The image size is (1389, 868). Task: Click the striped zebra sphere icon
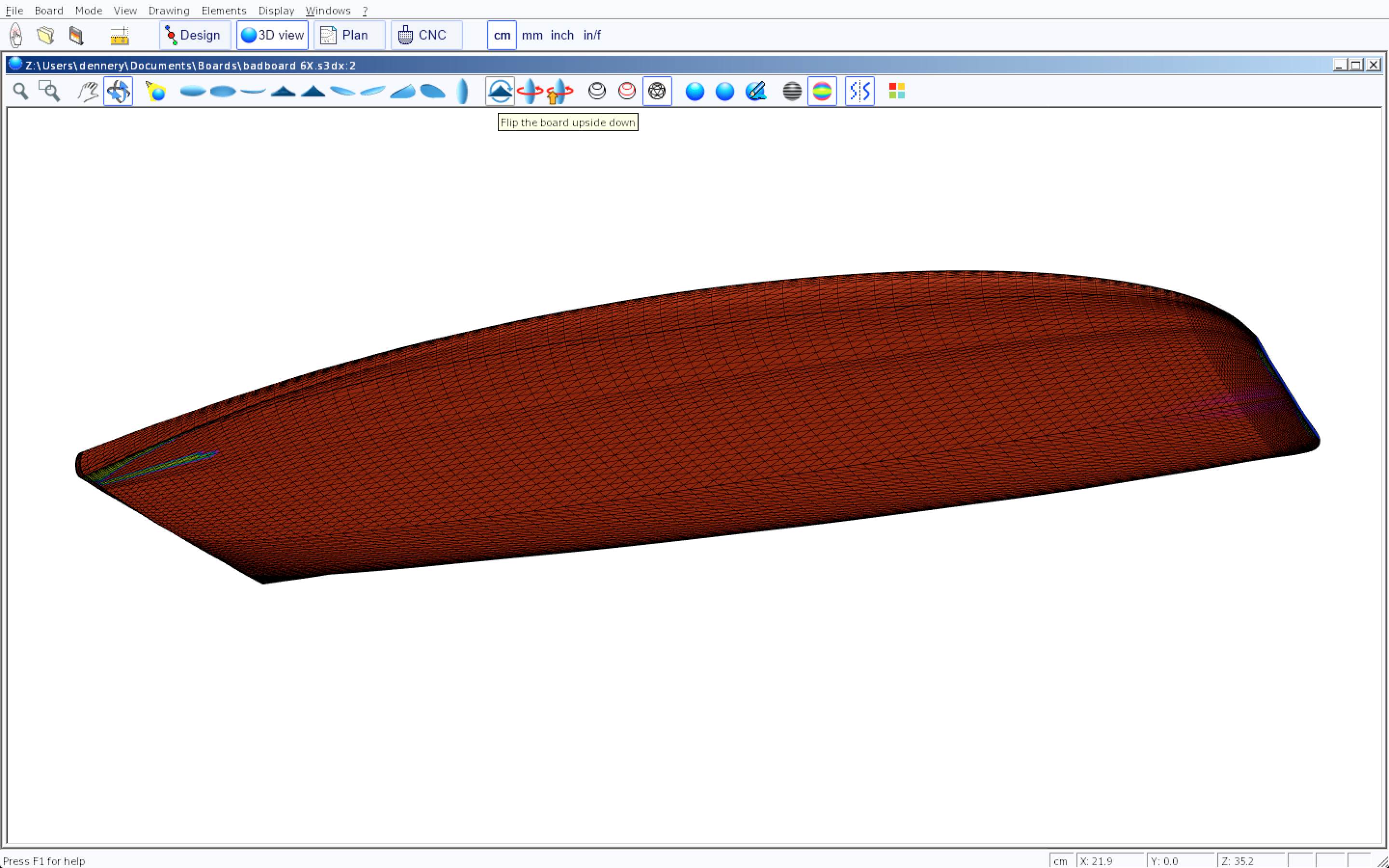click(792, 91)
